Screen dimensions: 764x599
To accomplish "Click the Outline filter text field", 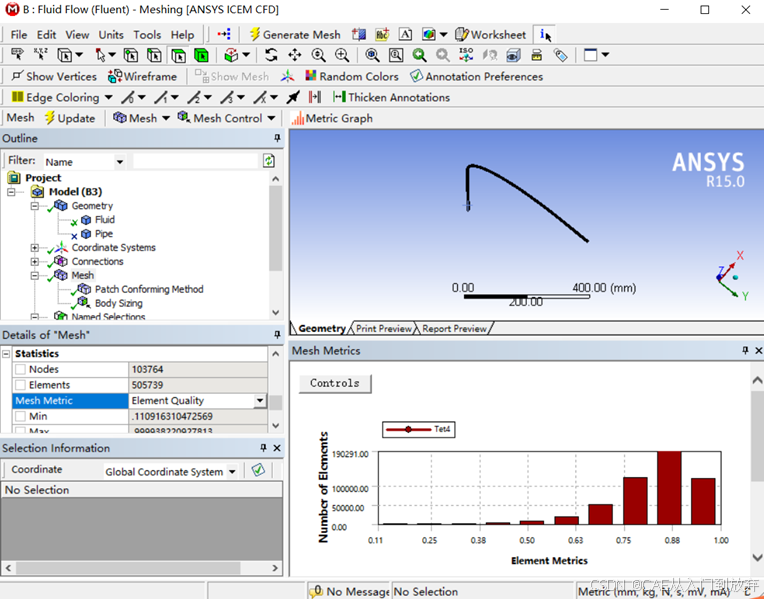I will click(x=195, y=161).
